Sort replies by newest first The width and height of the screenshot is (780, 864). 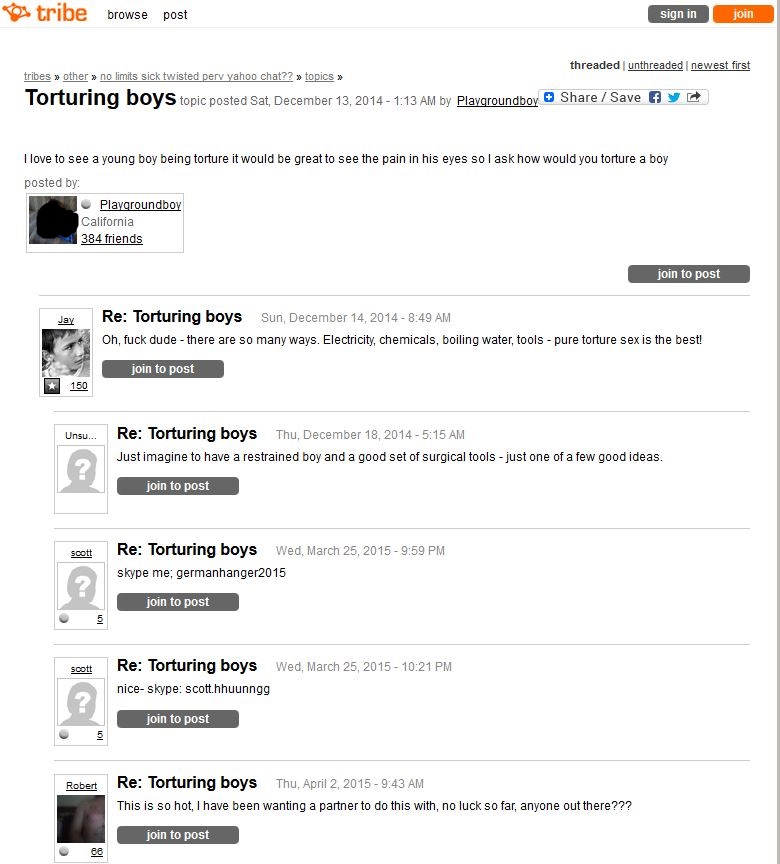(x=721, y=65)
